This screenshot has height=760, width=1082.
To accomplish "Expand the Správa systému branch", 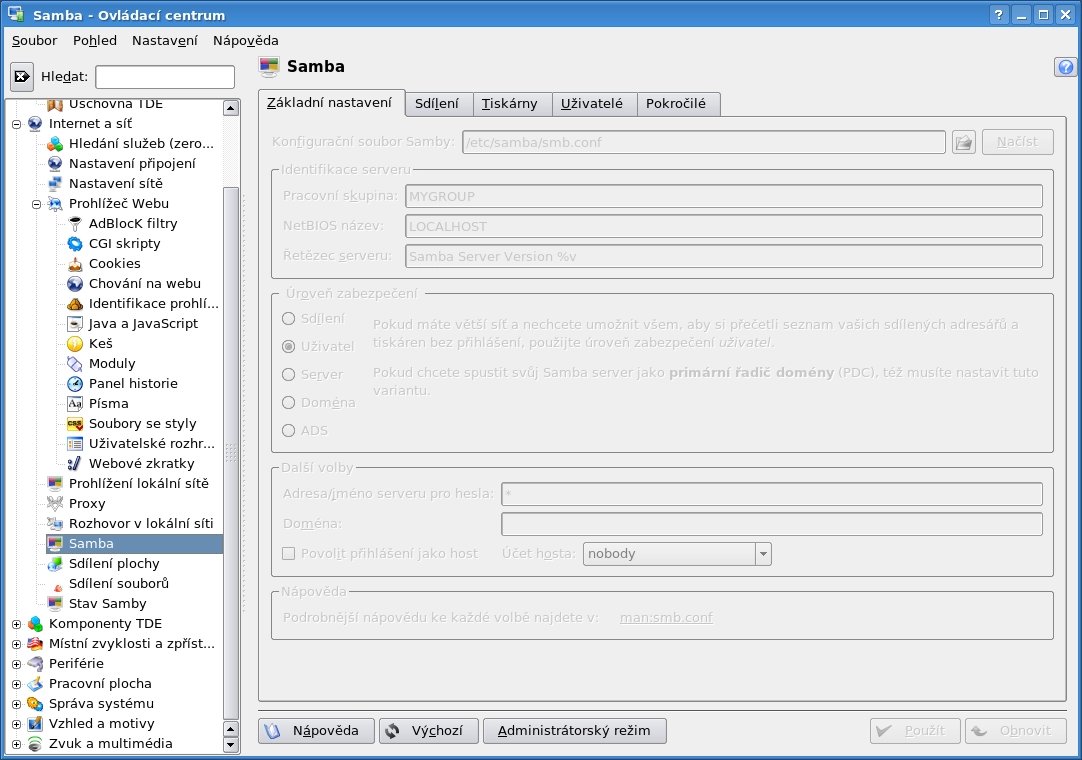I will [x=17, y=705].
